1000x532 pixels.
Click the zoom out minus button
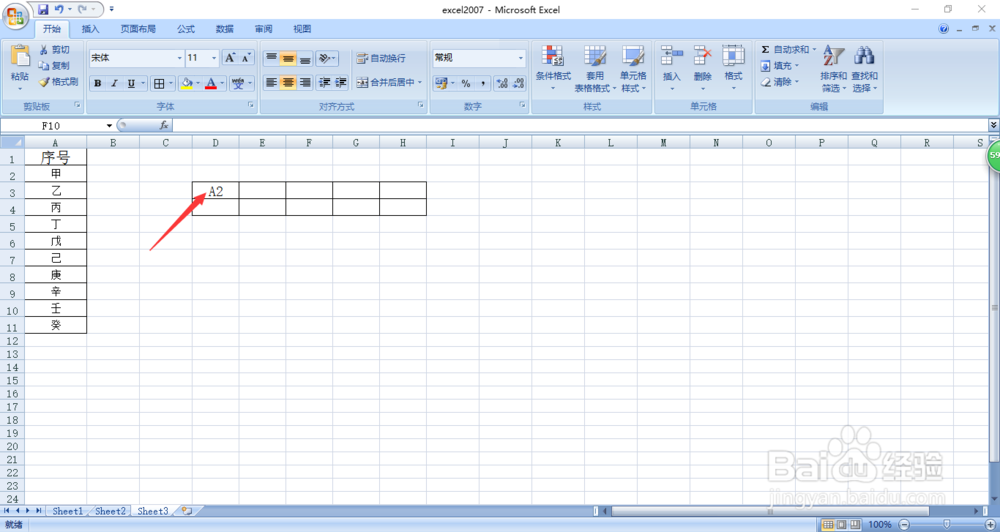point(904,524)
